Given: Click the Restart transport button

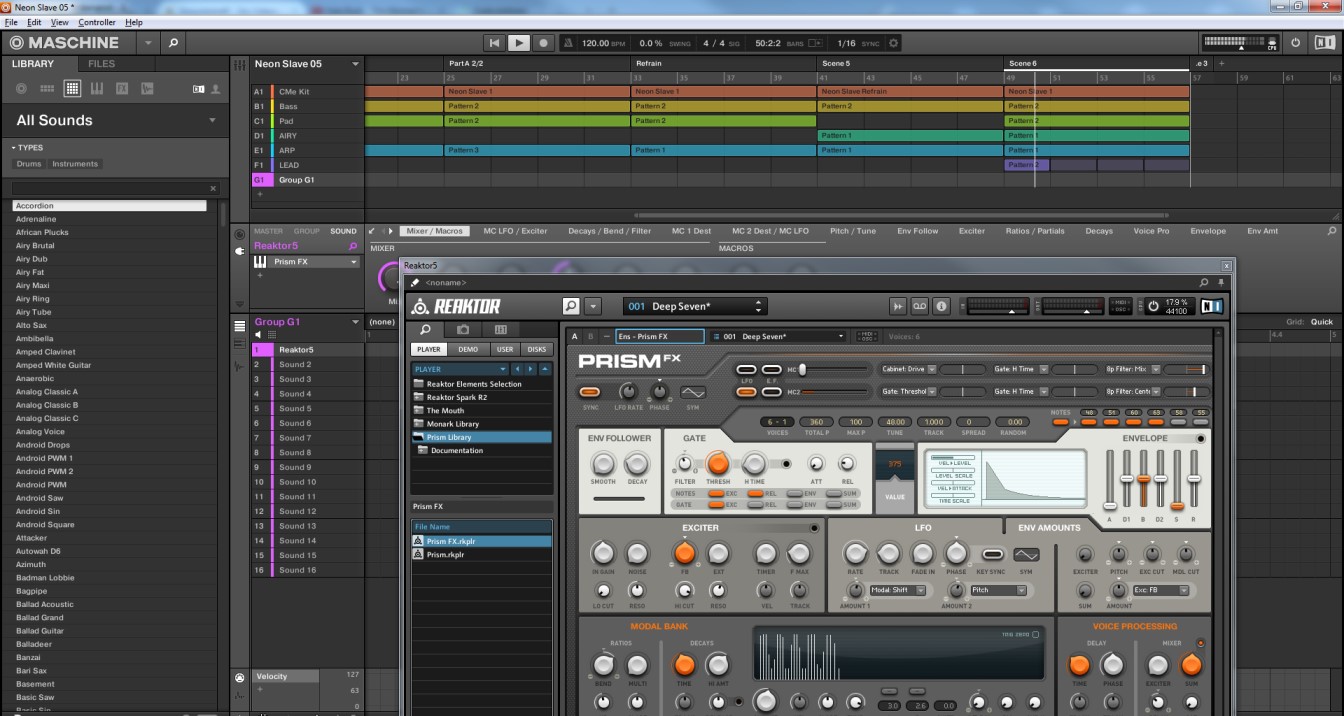Looking at the screenshot, I should (495, 43).
